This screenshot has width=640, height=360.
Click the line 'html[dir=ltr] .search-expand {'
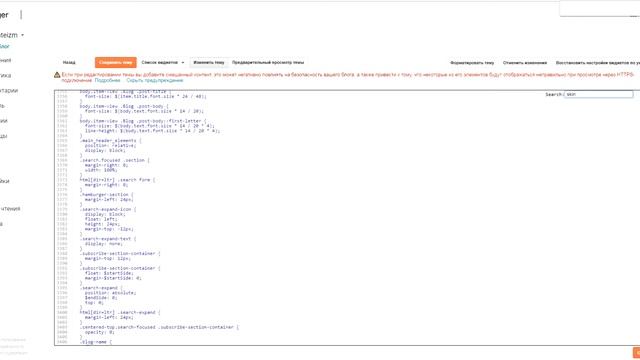coord(120,312)
